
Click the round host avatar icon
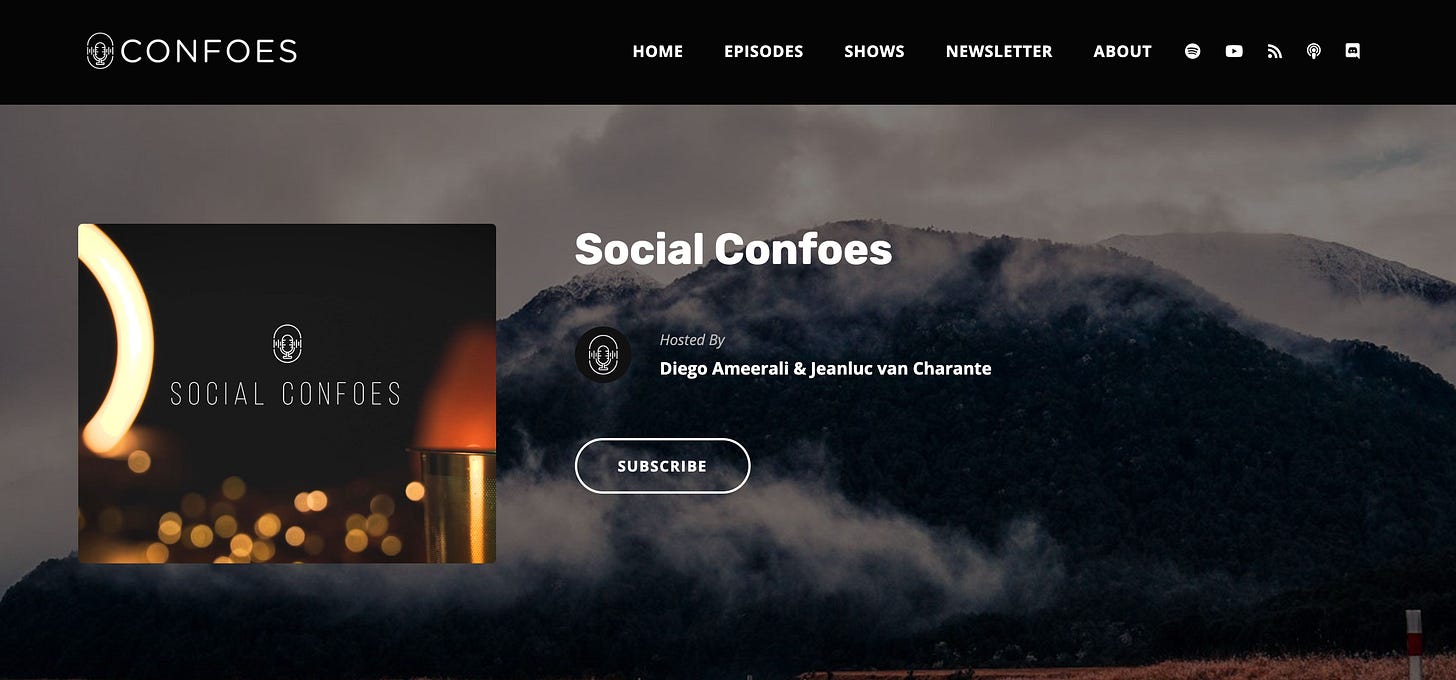tap(603, 355)
